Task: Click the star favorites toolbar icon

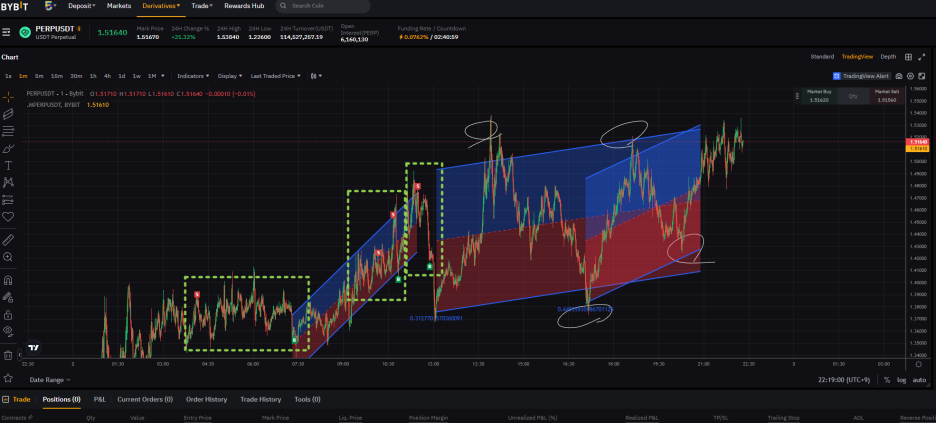Action: click(x=8, y=378)
